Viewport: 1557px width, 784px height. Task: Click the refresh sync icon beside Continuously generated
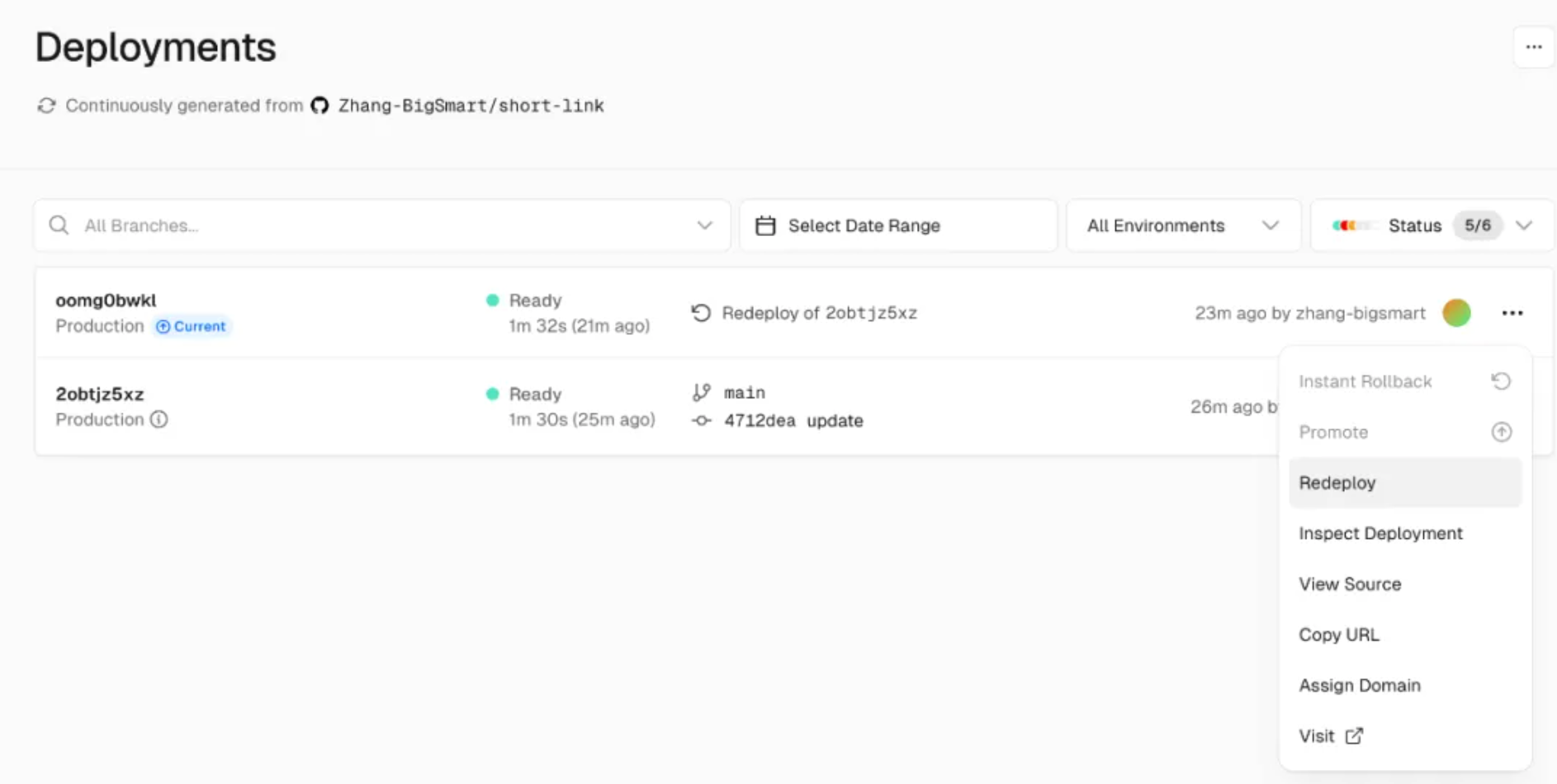pos(46,106)
